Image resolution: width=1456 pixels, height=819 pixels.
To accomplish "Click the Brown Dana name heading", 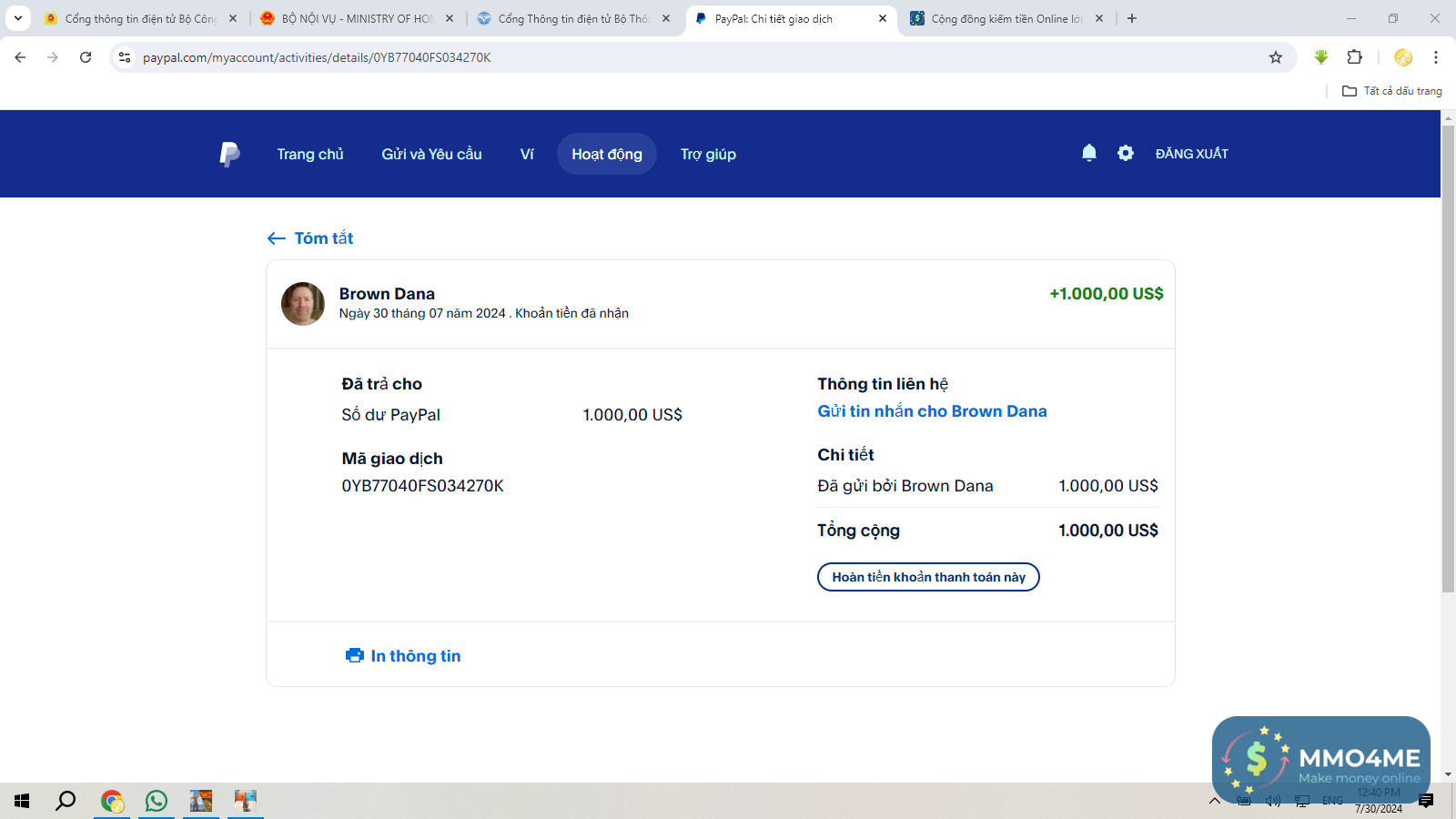I will coord(387,294).
